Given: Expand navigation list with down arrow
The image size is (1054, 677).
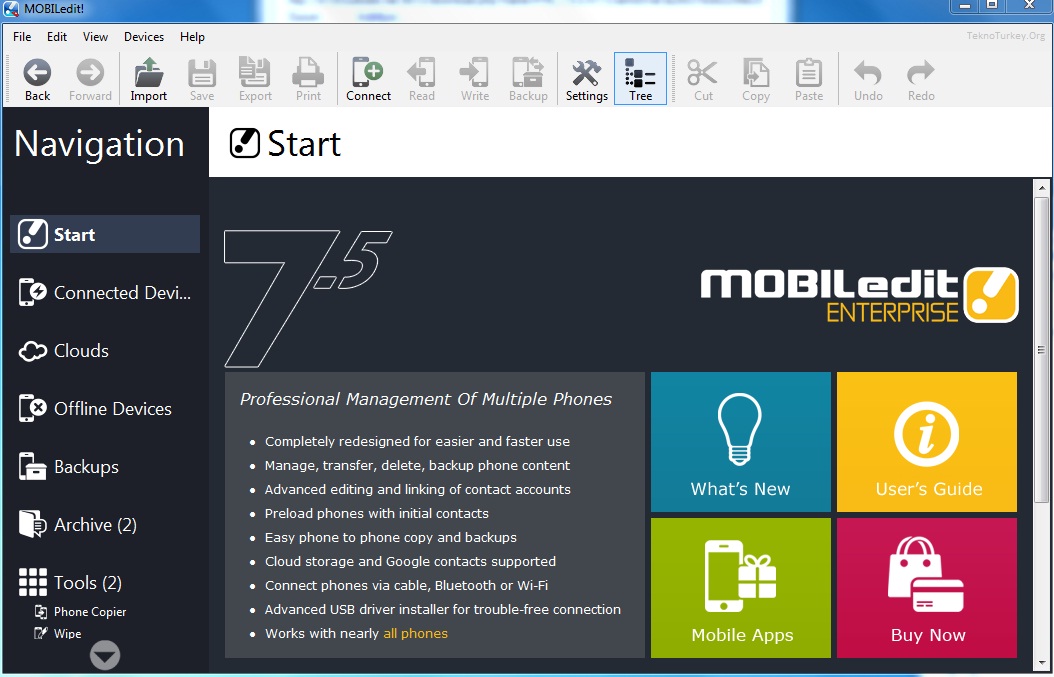Looking at the screenshot, I should 105,655.
